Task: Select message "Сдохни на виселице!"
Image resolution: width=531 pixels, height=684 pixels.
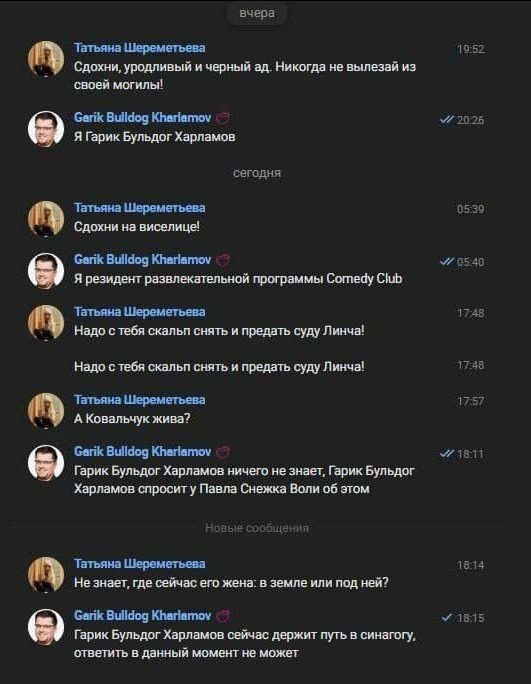Action: point(137,227)
